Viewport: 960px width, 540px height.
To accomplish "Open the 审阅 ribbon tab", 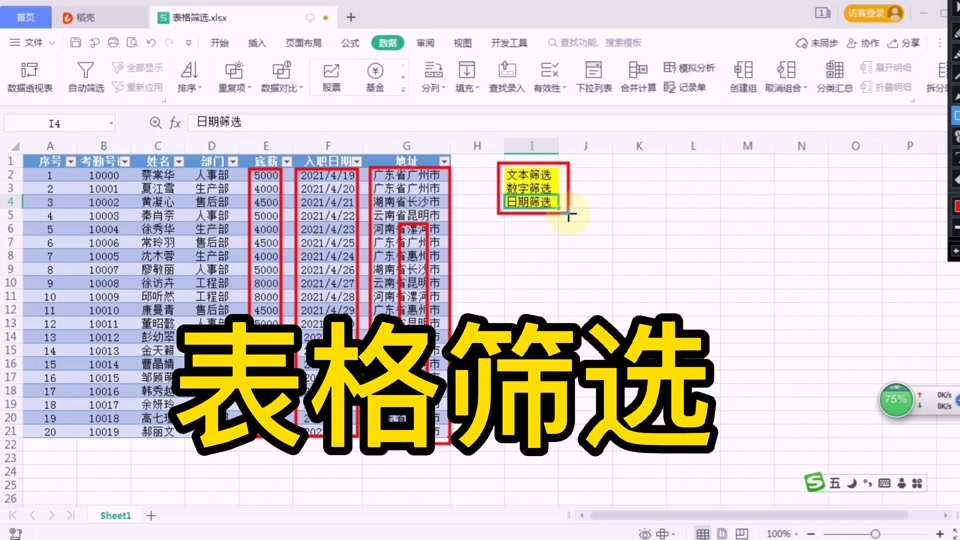I will [x=425, y=43].
